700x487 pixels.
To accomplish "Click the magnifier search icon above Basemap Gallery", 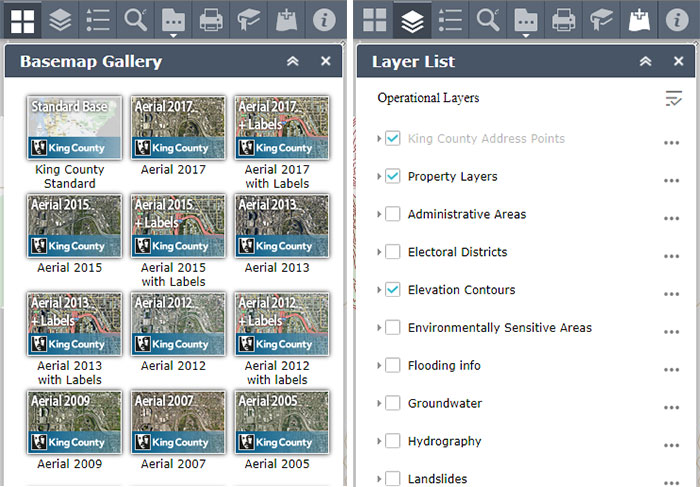I will (135, 19).
